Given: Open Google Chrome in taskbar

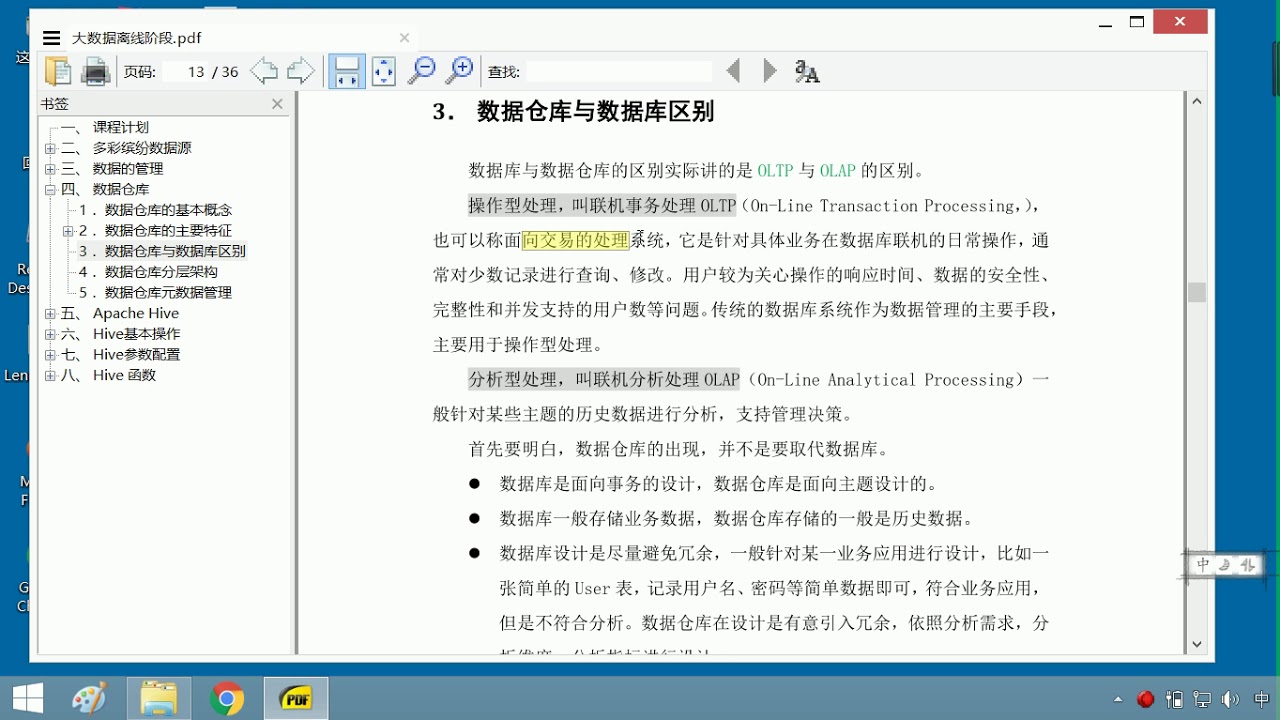Looking at the screenshot, I should coord(227,698).
